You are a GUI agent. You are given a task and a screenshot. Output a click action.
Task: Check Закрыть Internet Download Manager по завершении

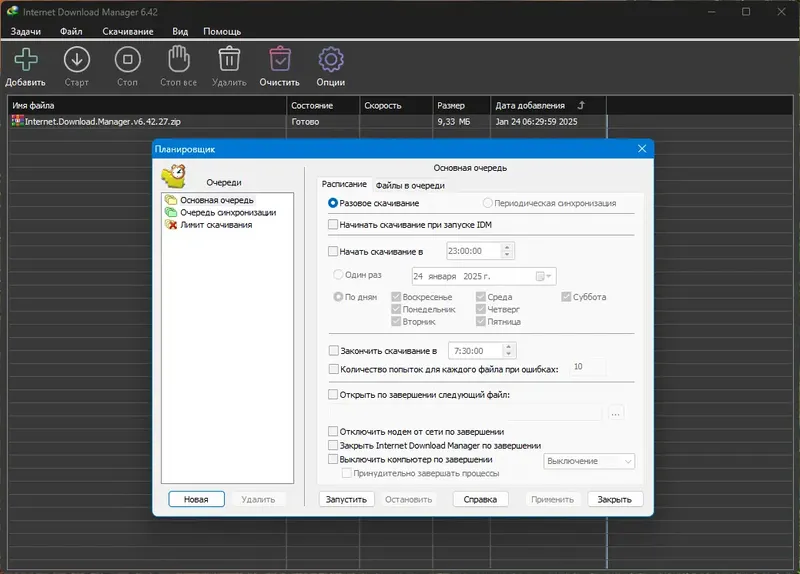[333, 445]
